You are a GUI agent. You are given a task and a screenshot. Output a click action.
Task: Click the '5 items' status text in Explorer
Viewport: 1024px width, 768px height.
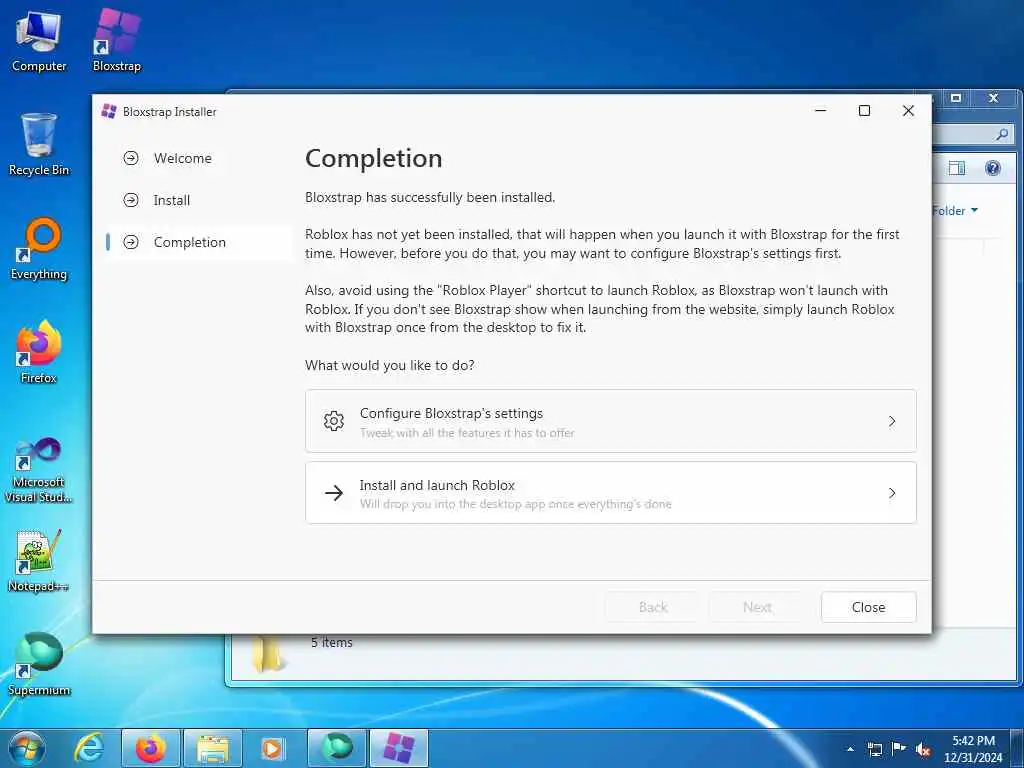coord(332,643)
